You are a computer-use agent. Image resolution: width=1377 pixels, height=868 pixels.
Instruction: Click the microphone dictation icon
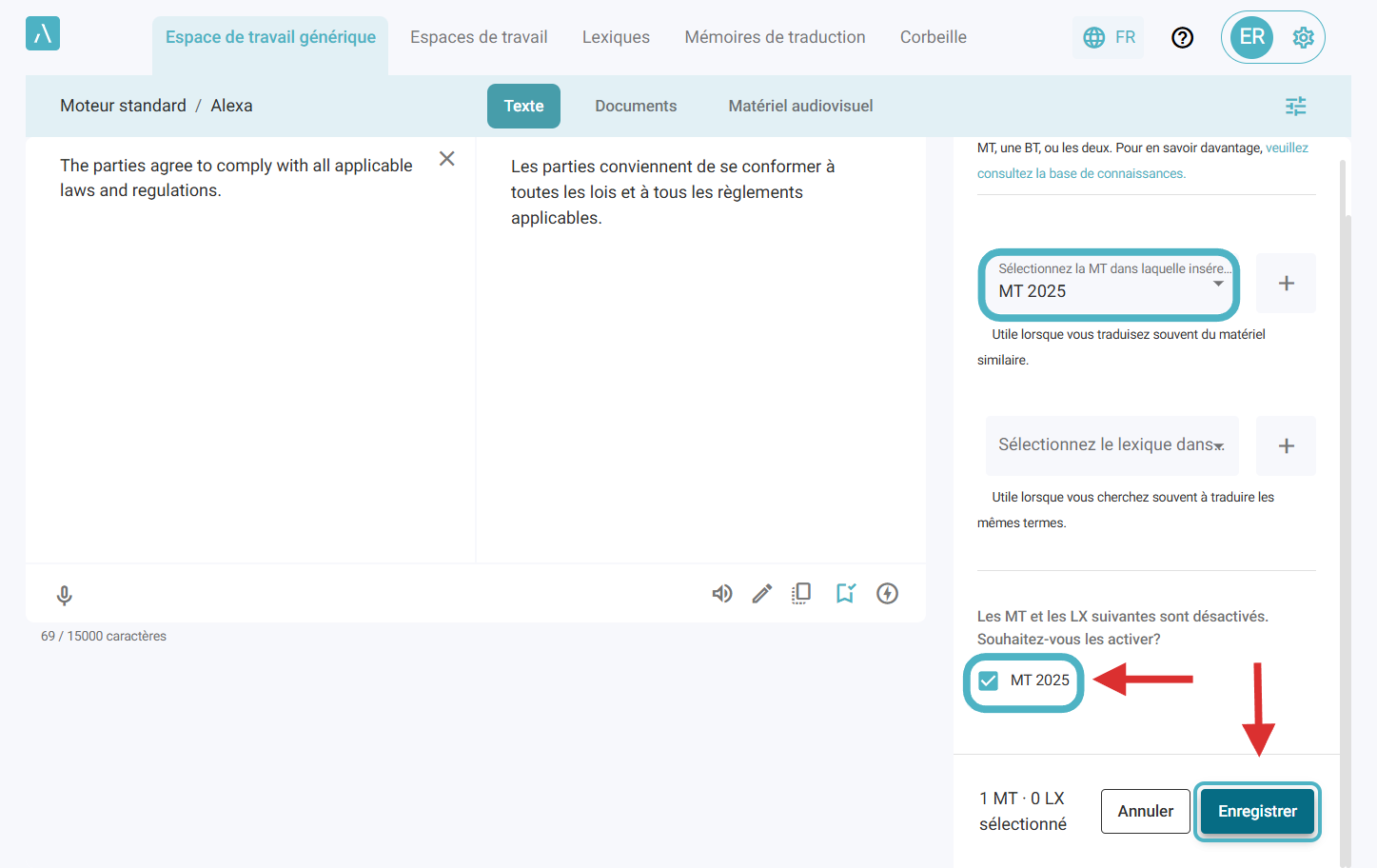click(x=64, y=596)
